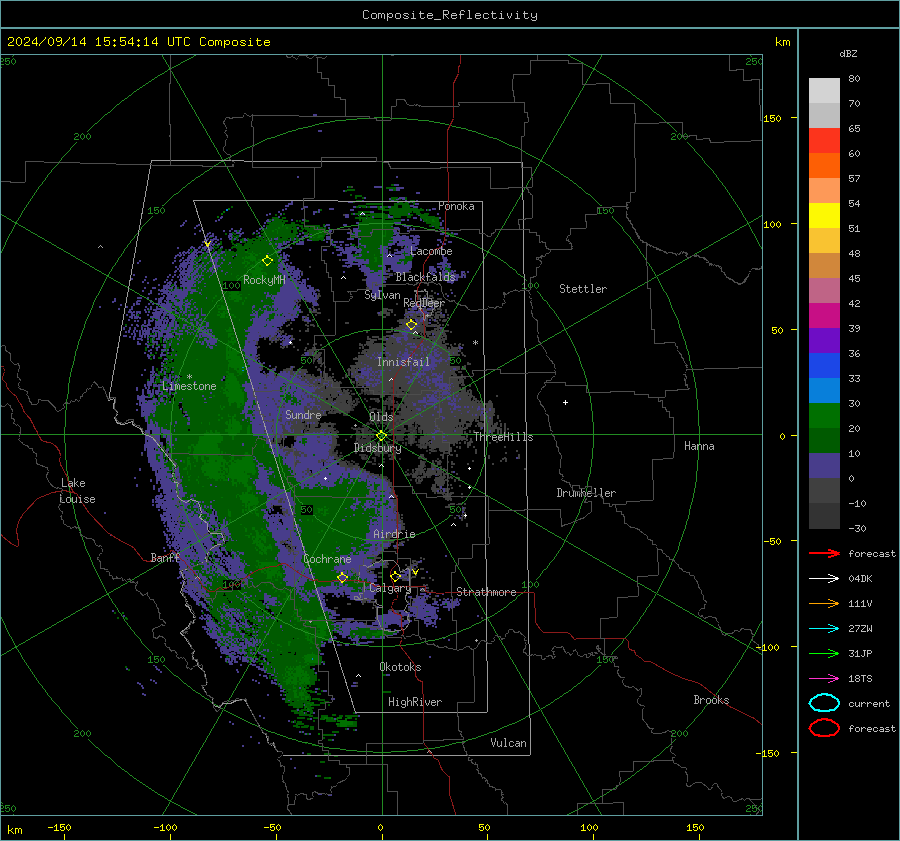Click the Drumheller city label

(586, 493)
